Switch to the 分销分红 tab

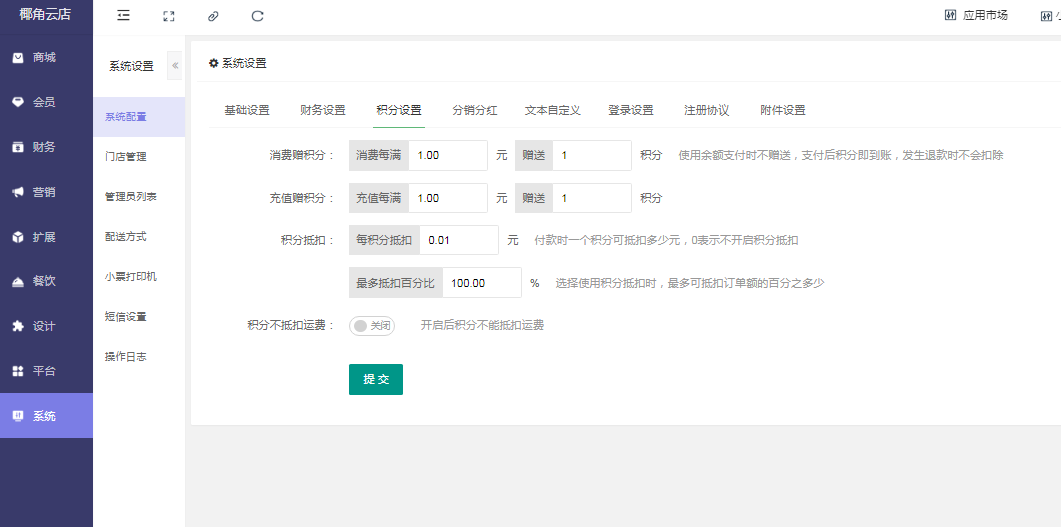click(x=474, y=110)
